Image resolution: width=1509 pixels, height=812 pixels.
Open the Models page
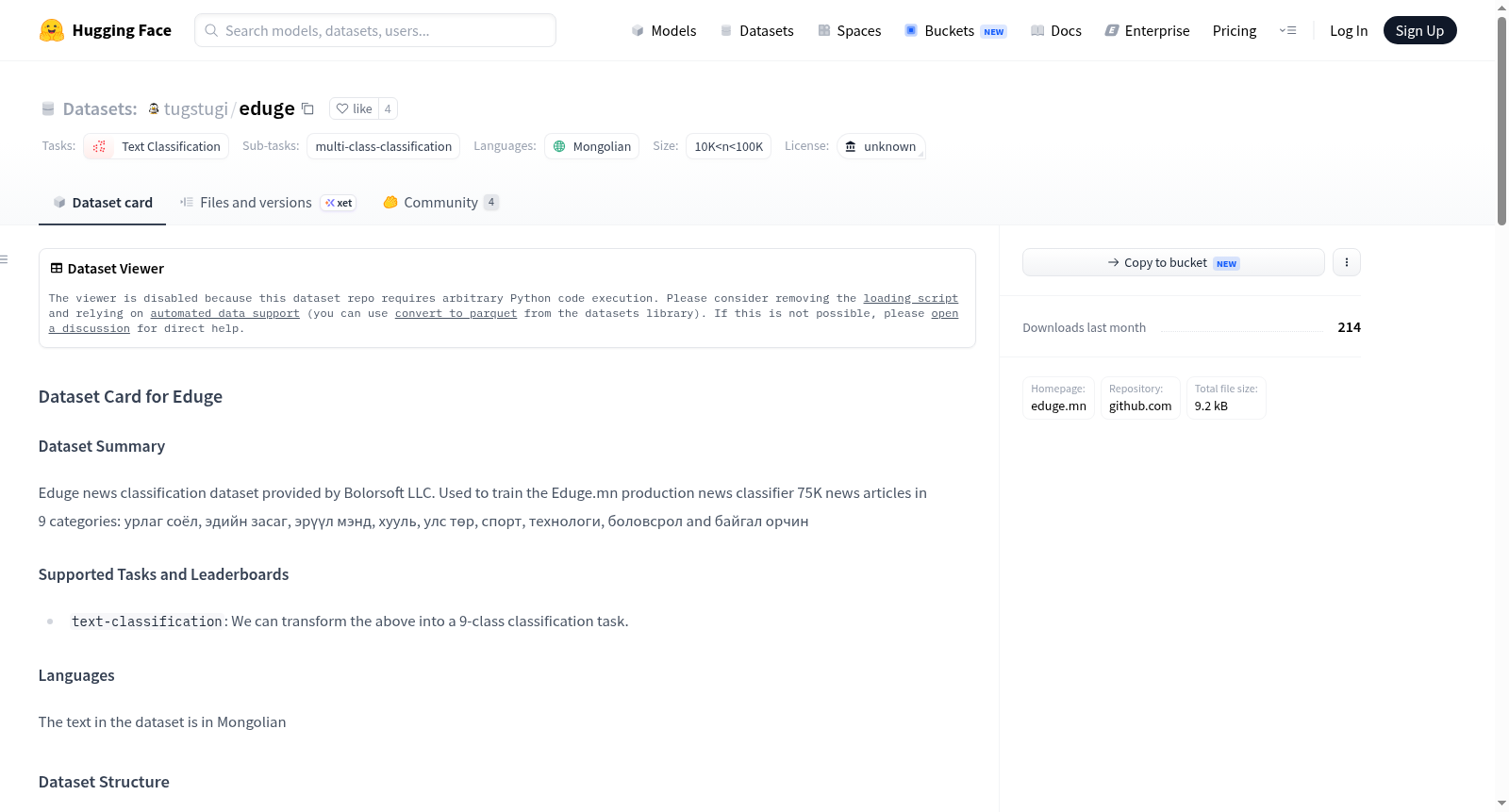pyautogui.click(x=664, y=30)
